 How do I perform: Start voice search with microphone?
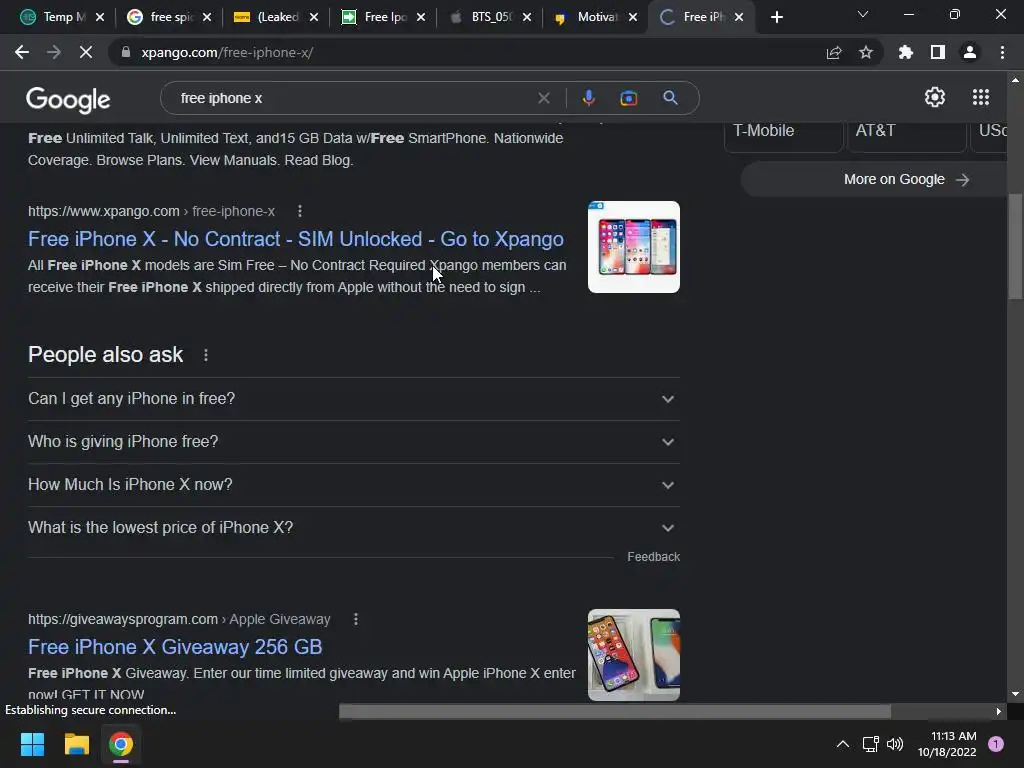pos(588,98)
